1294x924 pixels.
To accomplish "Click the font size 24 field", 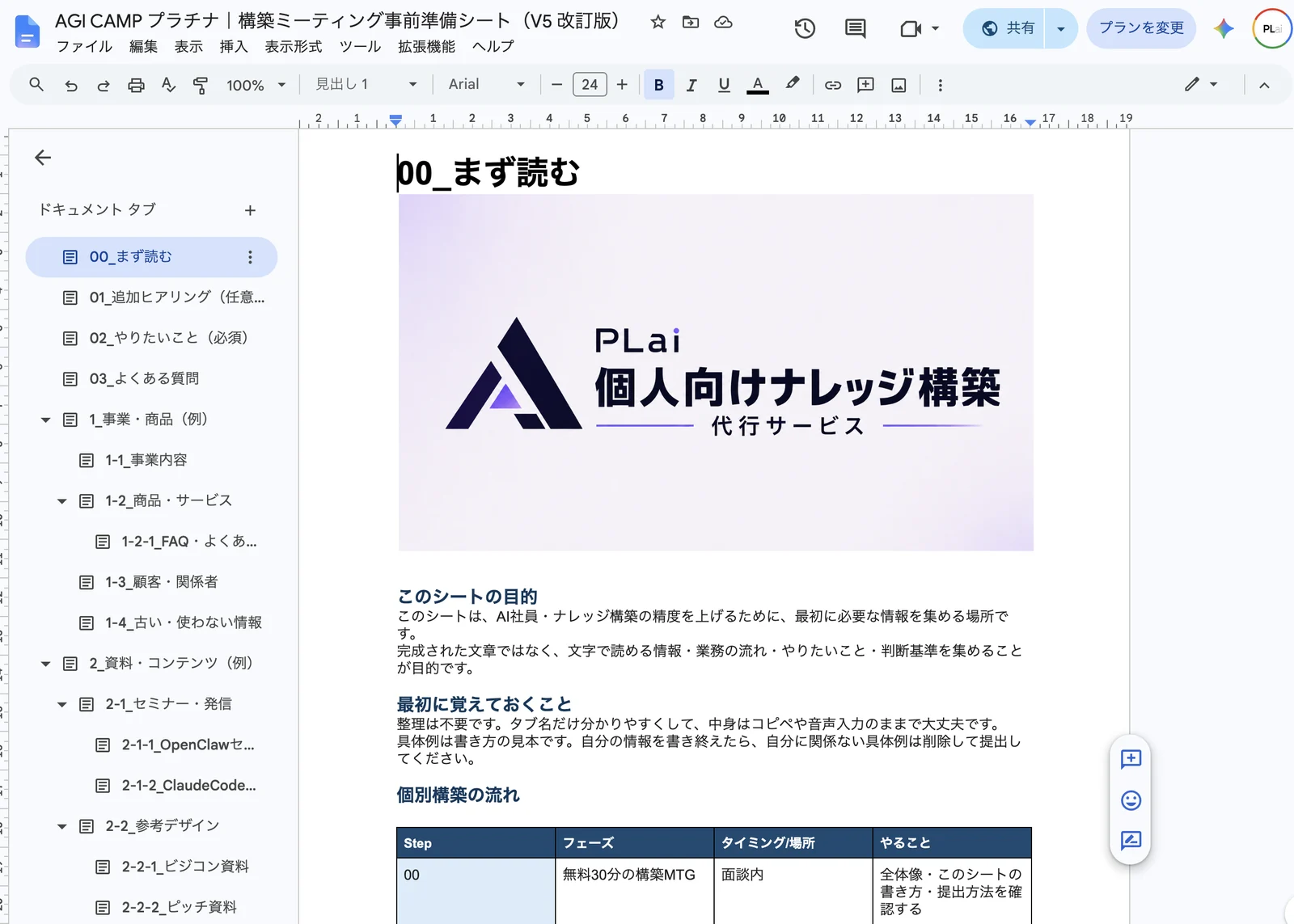I will coord(590,84).
